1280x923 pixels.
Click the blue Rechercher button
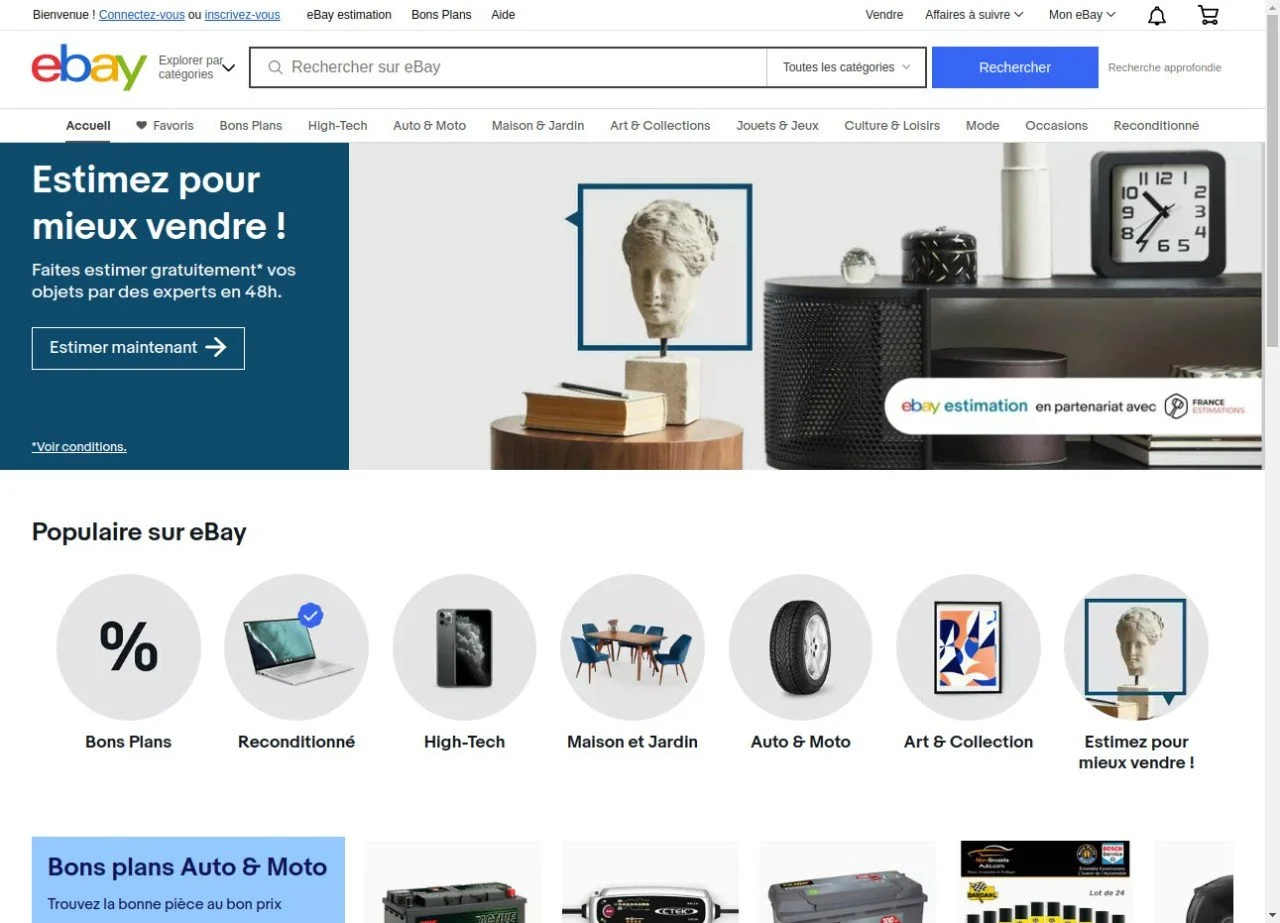click(1015, 68)
